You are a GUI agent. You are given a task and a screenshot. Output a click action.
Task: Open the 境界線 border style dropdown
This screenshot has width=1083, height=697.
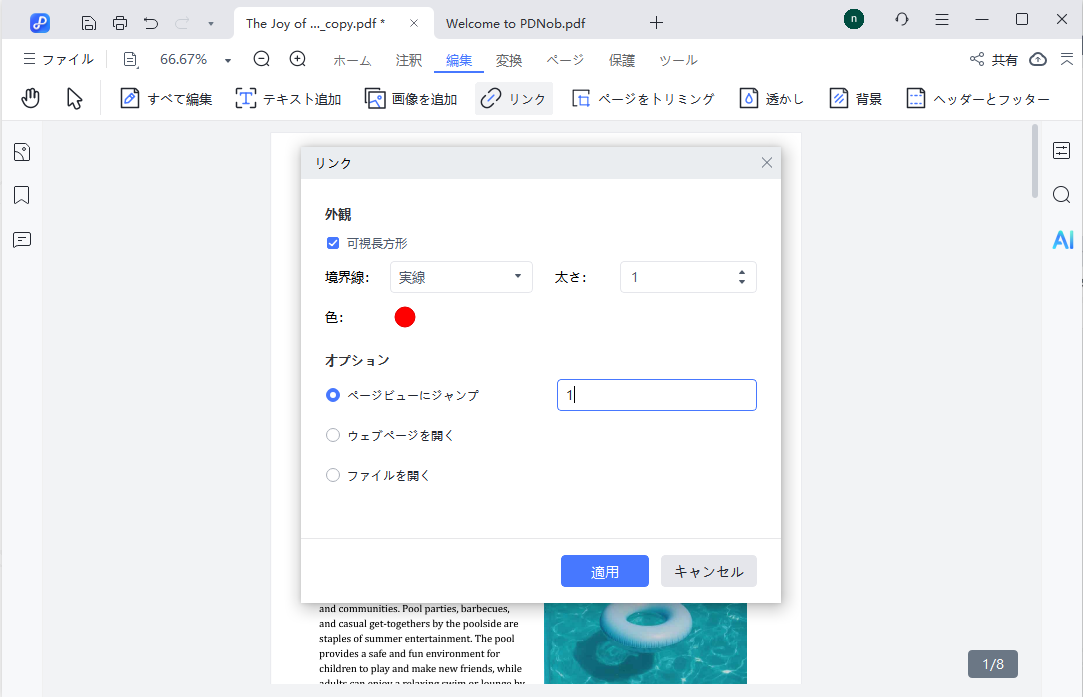461,277
